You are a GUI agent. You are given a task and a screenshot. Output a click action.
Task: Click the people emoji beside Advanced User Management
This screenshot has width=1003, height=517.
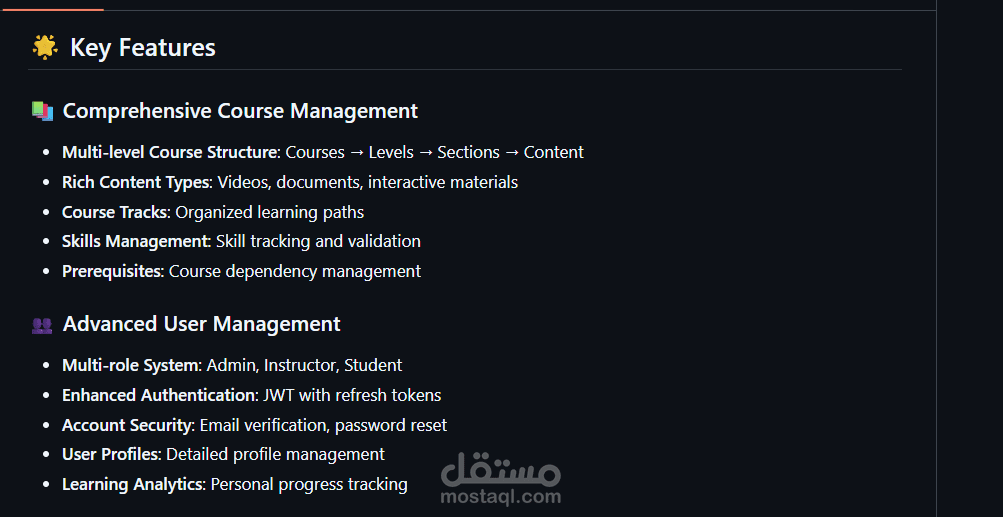point(42,325)
